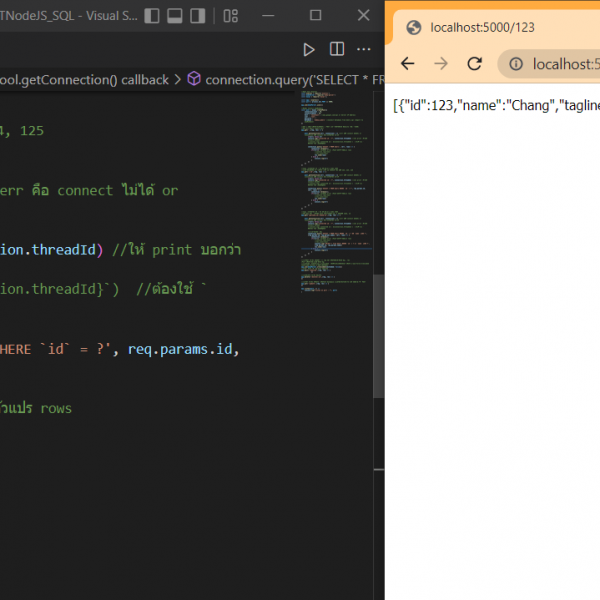Run the code with the play button
Image resolution: width=600 pixels, height=600 pixels.
(309, 49)
